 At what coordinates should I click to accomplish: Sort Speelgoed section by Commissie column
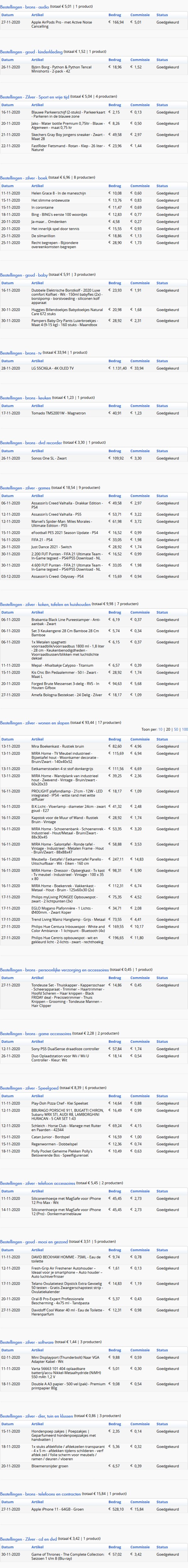tap(140, 1096)
